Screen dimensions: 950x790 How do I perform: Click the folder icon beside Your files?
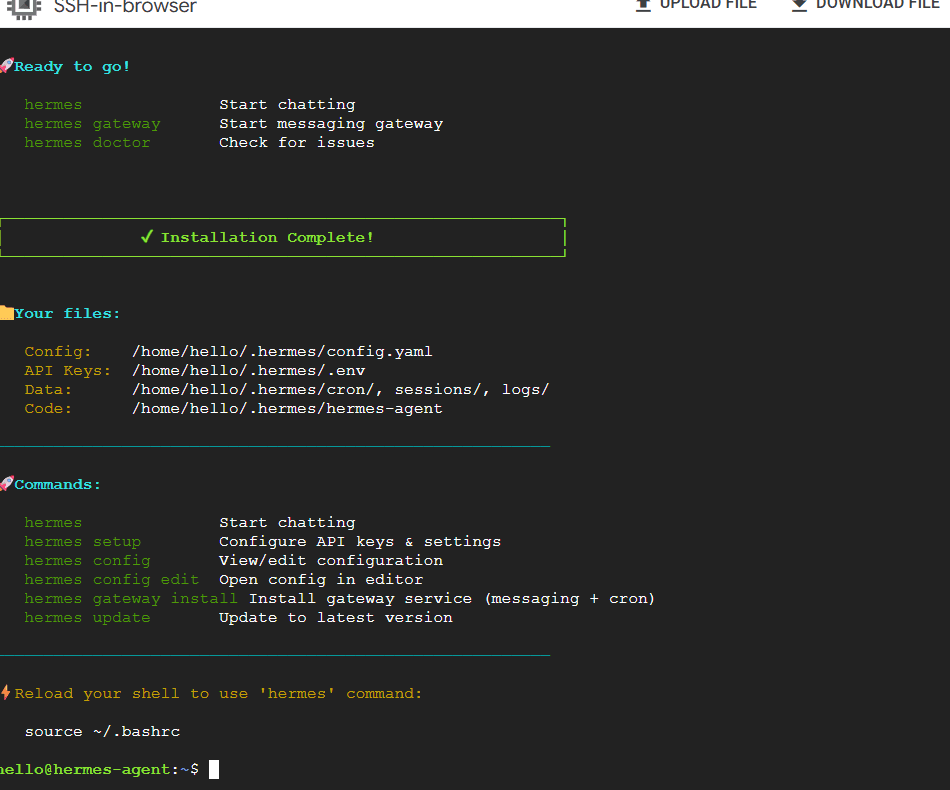7,313
